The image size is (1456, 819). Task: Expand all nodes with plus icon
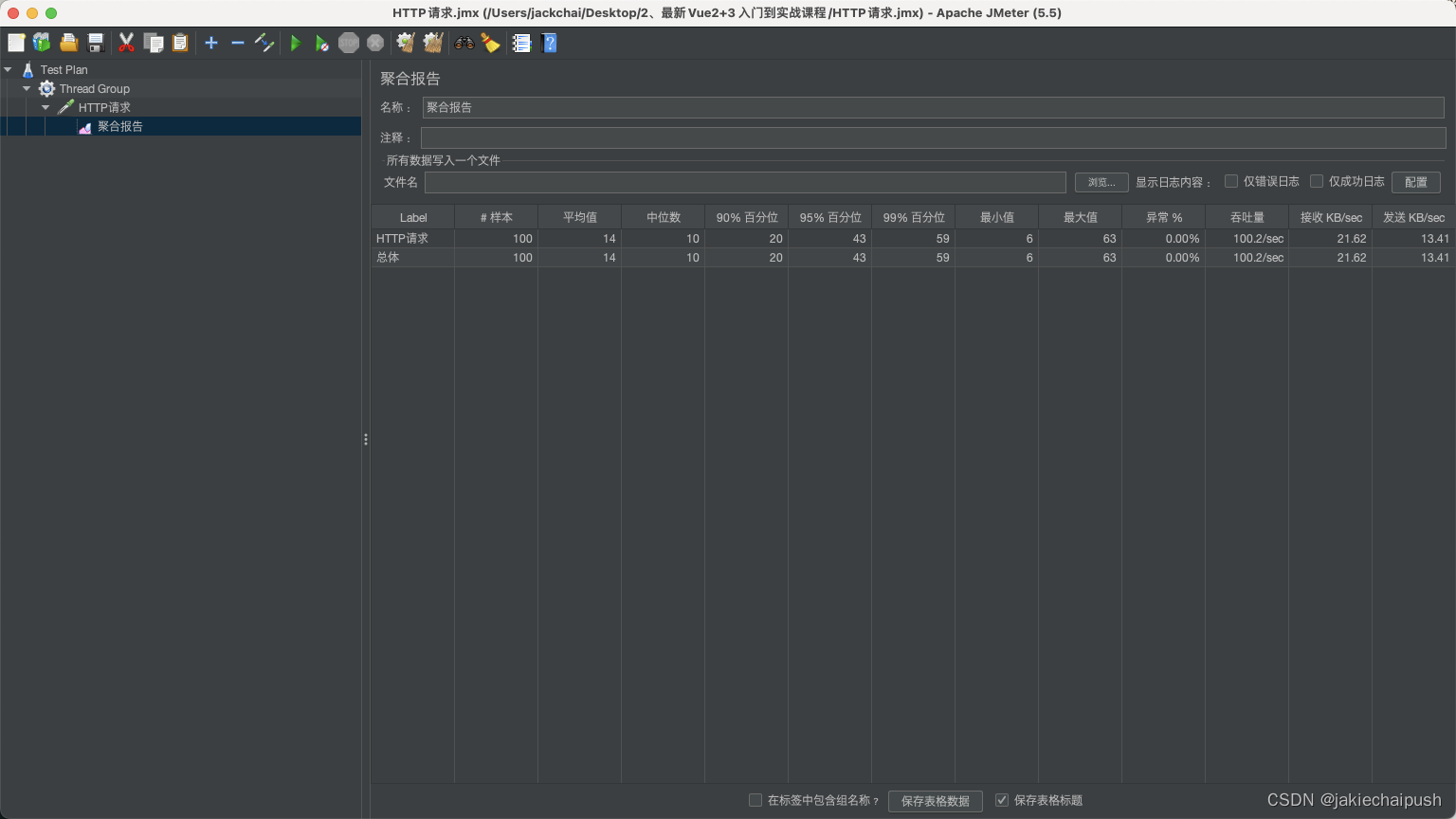coord(211,43)
